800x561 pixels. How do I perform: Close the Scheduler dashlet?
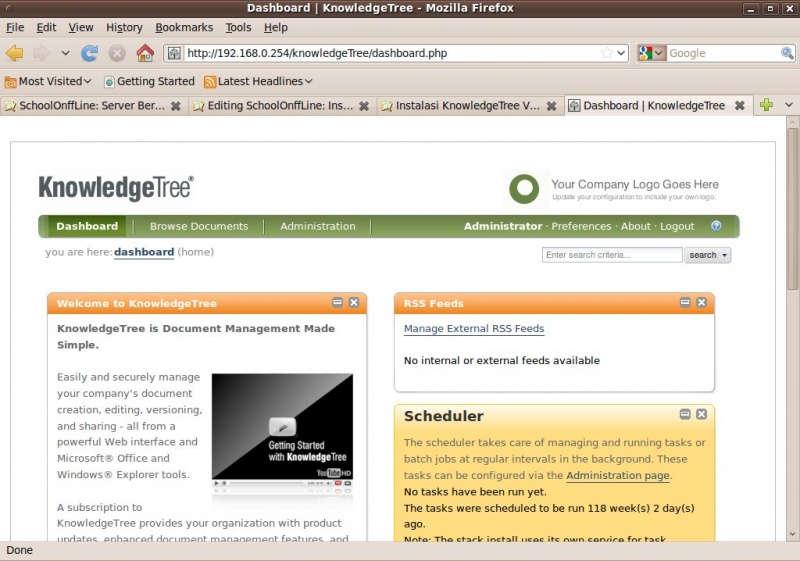[x=702, y=414]
